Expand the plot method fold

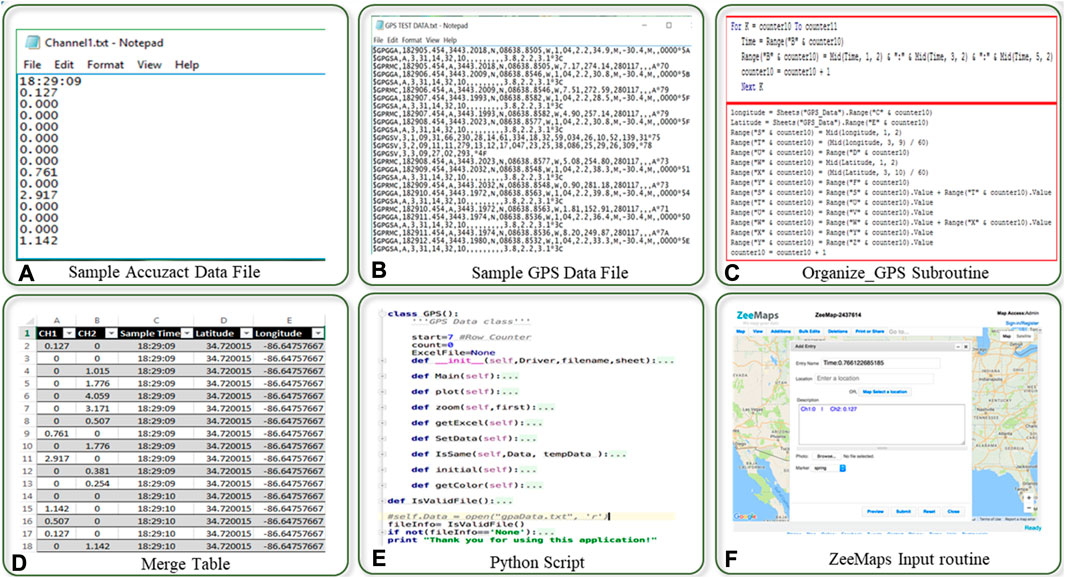tap(383, 392)
